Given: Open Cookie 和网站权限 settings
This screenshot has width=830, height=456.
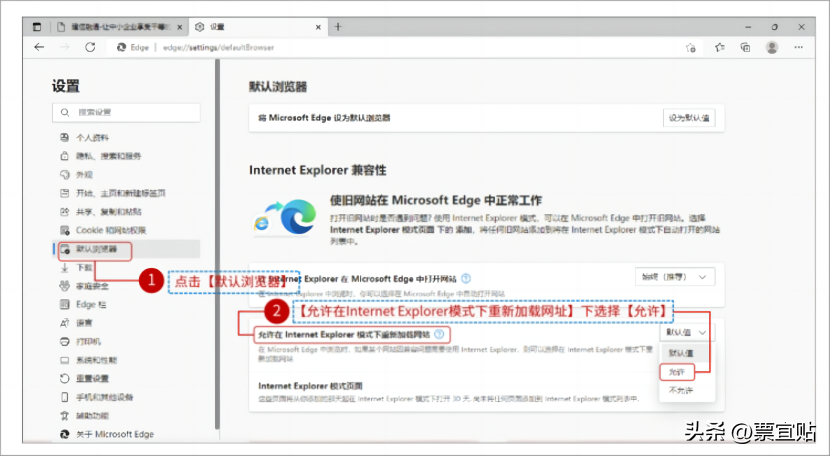Looking at the screenshot, I should click(127, 230).
